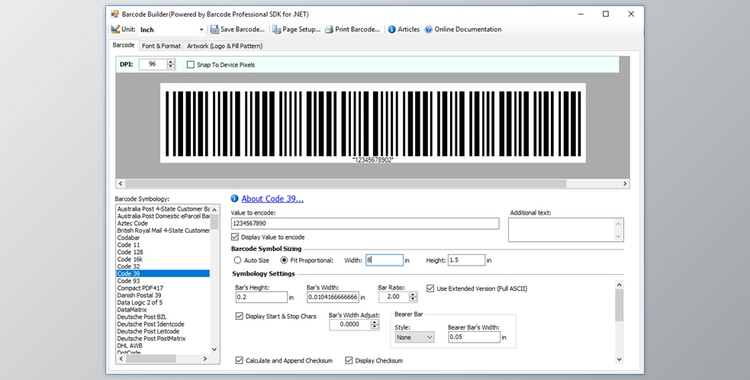This screenshot has width=750, height=380.
Task: Select the Auto Size radio button
Action: 237,260
